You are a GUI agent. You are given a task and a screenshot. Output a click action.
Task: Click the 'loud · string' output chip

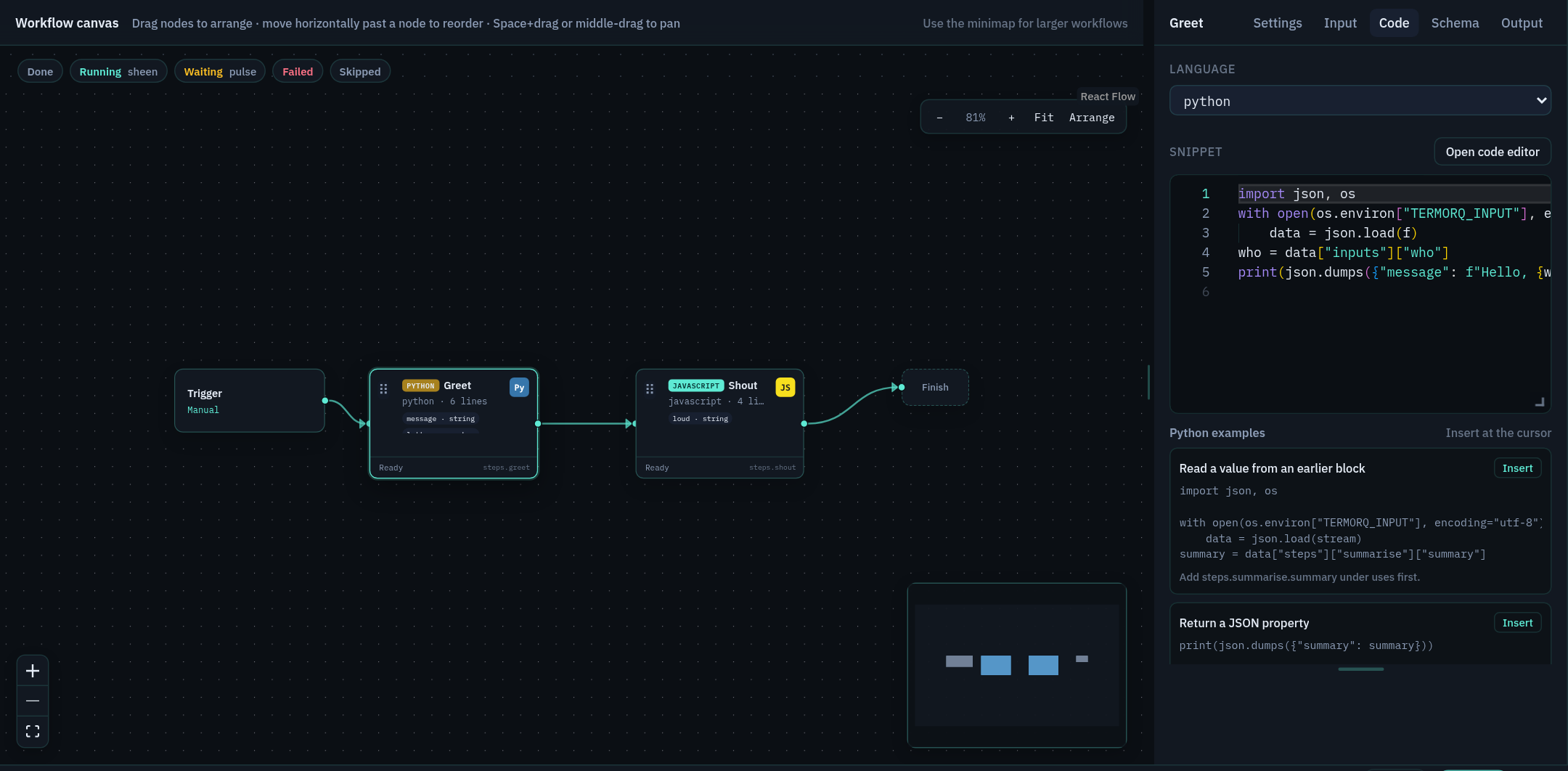click(701, 419)
